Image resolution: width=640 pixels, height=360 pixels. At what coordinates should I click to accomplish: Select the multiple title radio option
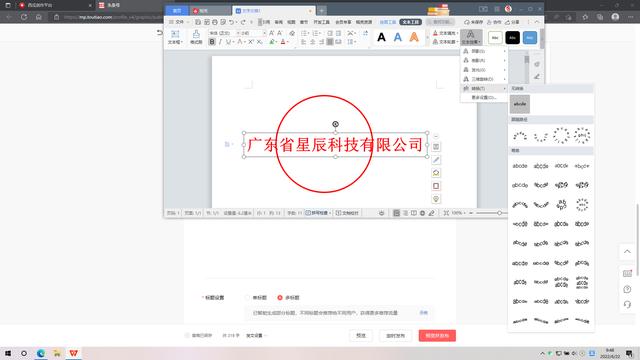coord(280,298)
